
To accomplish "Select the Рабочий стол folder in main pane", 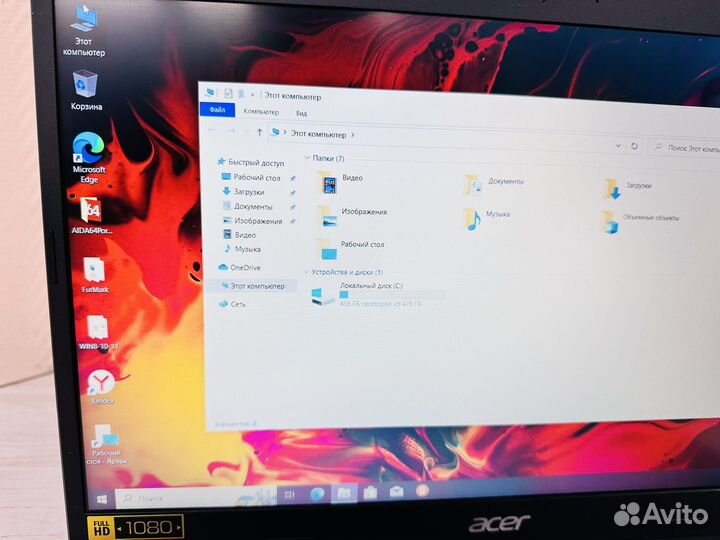I will point(351,249).
